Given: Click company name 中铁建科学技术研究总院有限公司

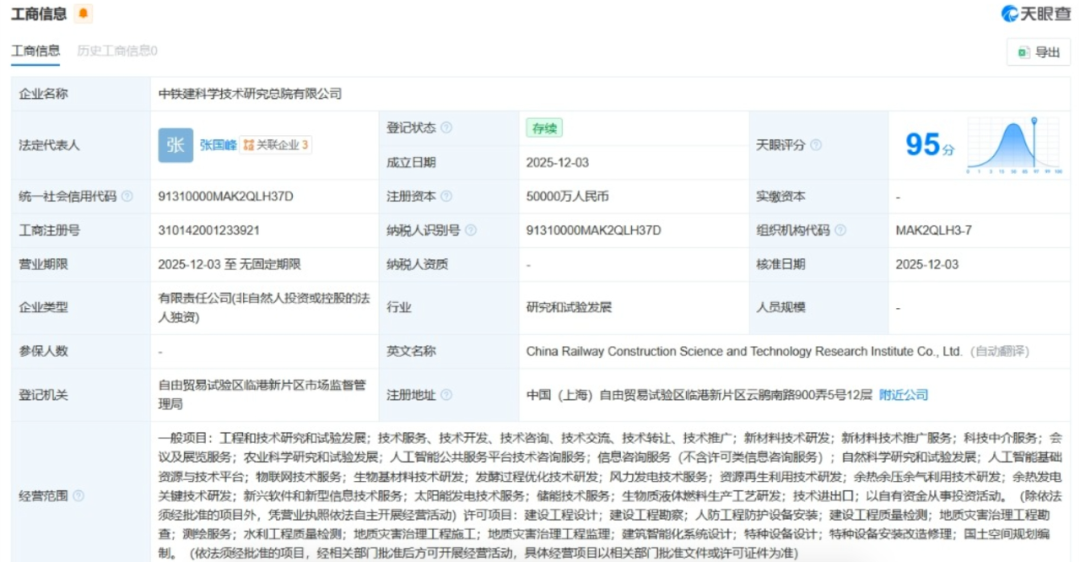Looking at the screenshot, I should pos(250,94).
